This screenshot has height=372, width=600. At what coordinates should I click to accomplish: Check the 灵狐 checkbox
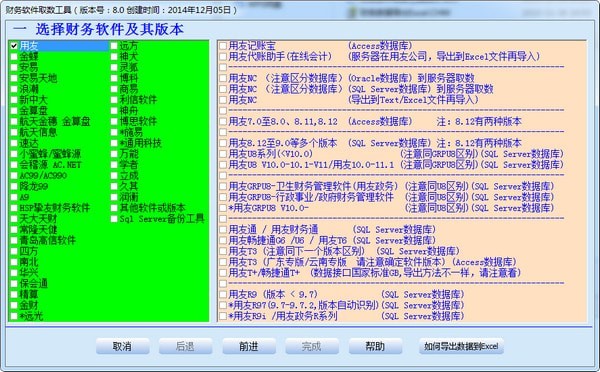114,67
